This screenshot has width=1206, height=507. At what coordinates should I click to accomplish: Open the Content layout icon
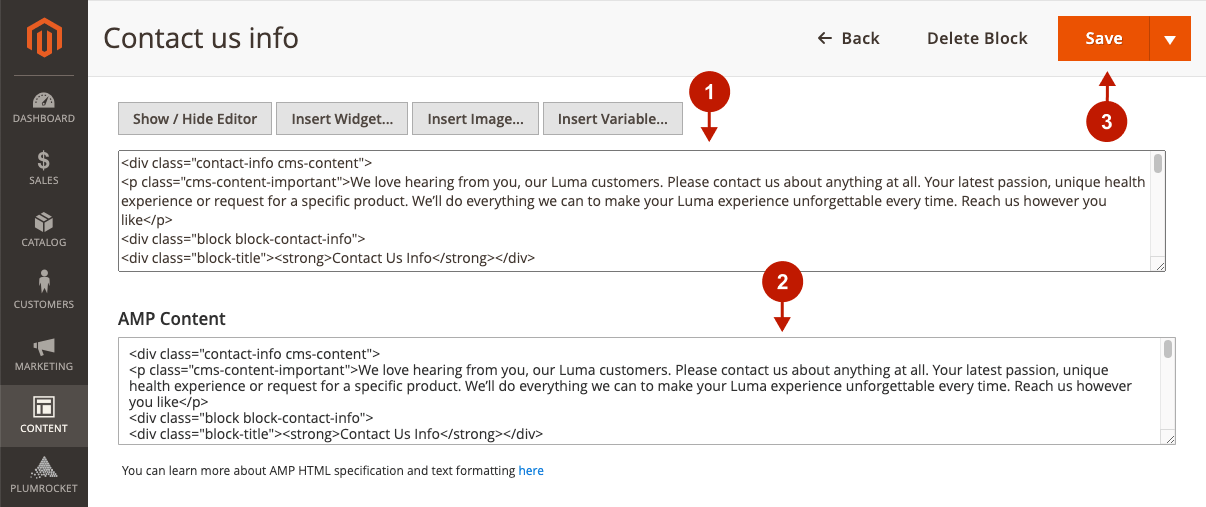coord(43,407)
